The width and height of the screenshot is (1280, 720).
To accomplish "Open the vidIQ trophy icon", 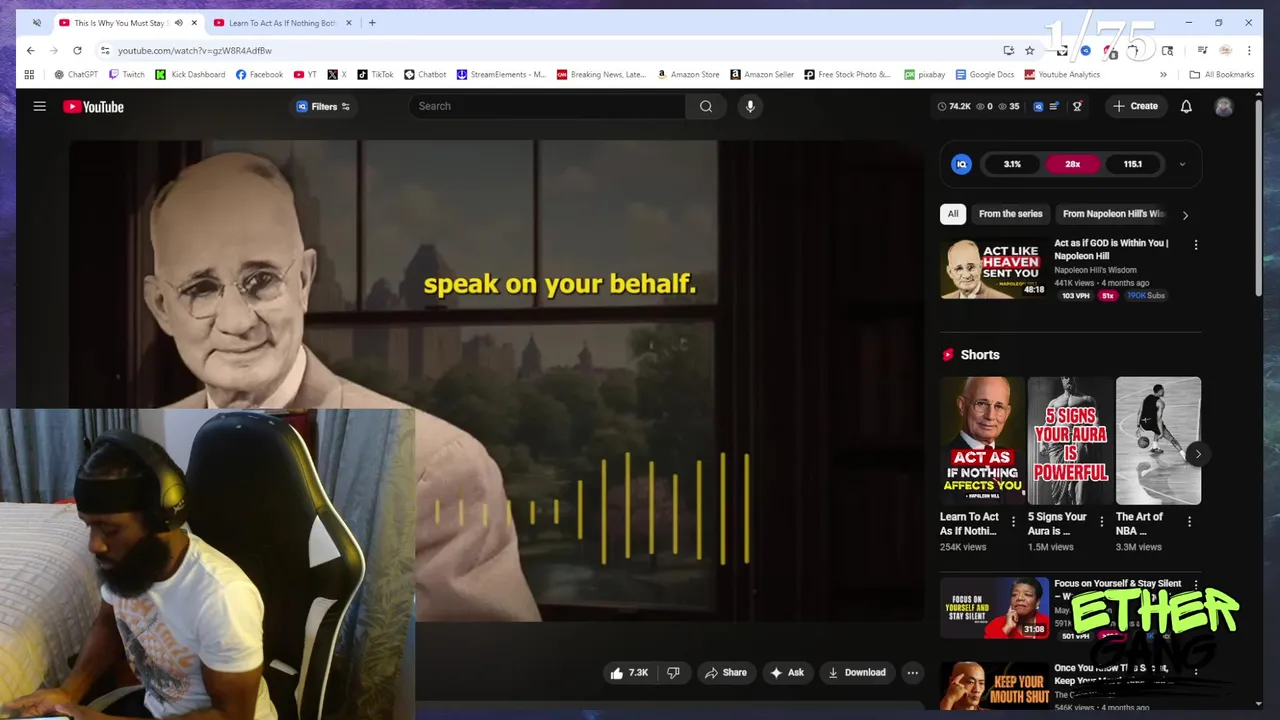I will (x=1077, y=106).
